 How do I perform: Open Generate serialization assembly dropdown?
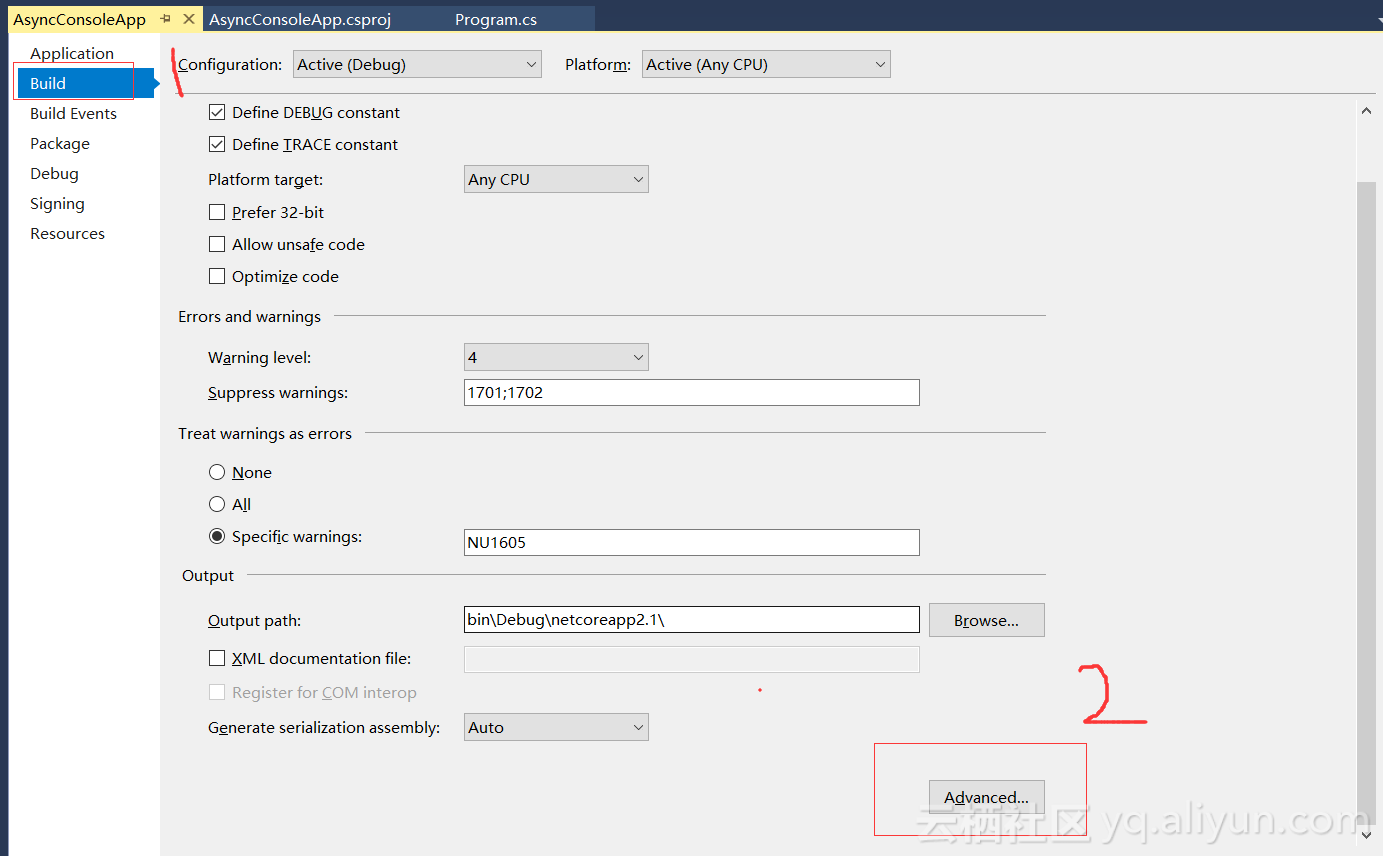coord(556,727)
